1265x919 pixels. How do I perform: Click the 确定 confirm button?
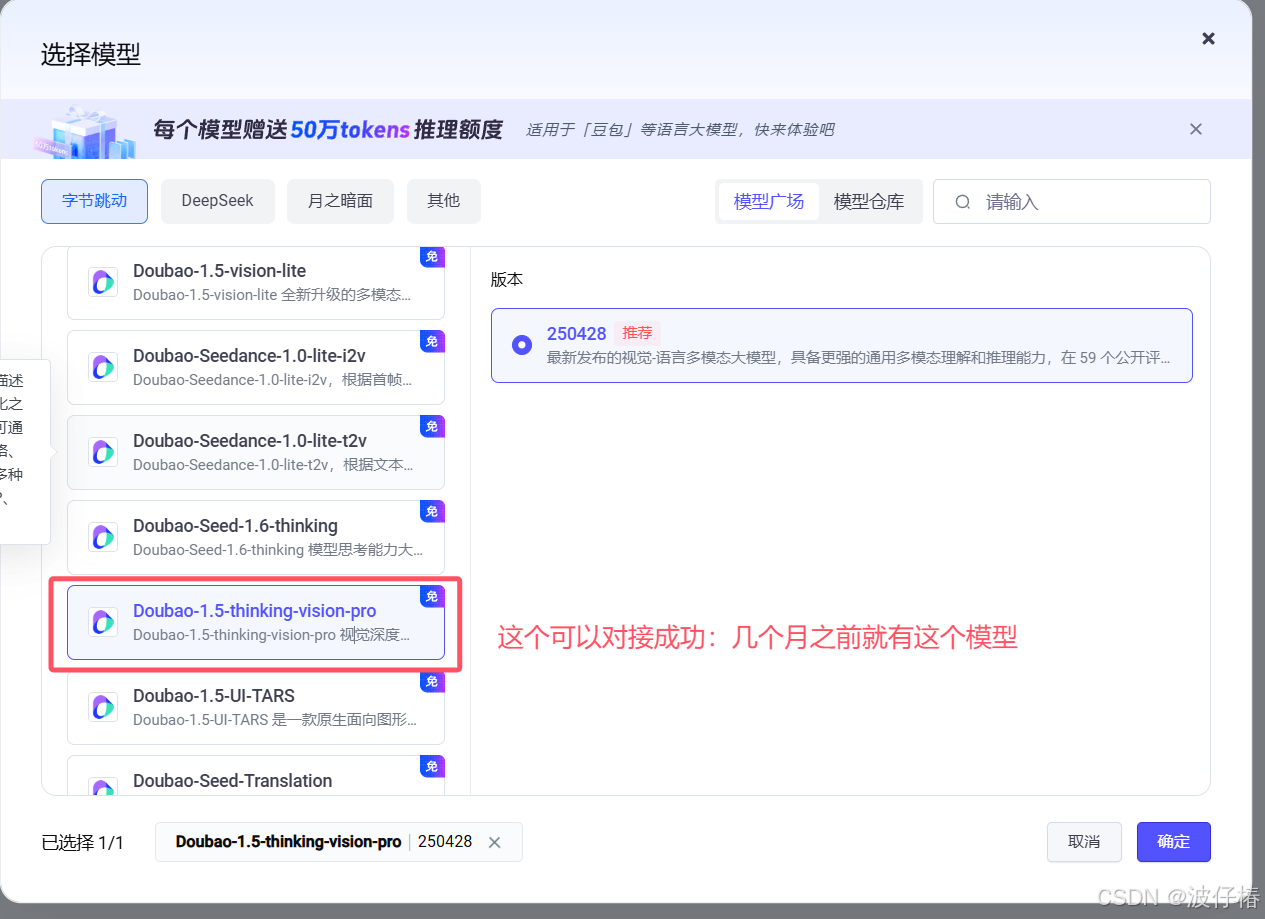[x=1173, y=841]
